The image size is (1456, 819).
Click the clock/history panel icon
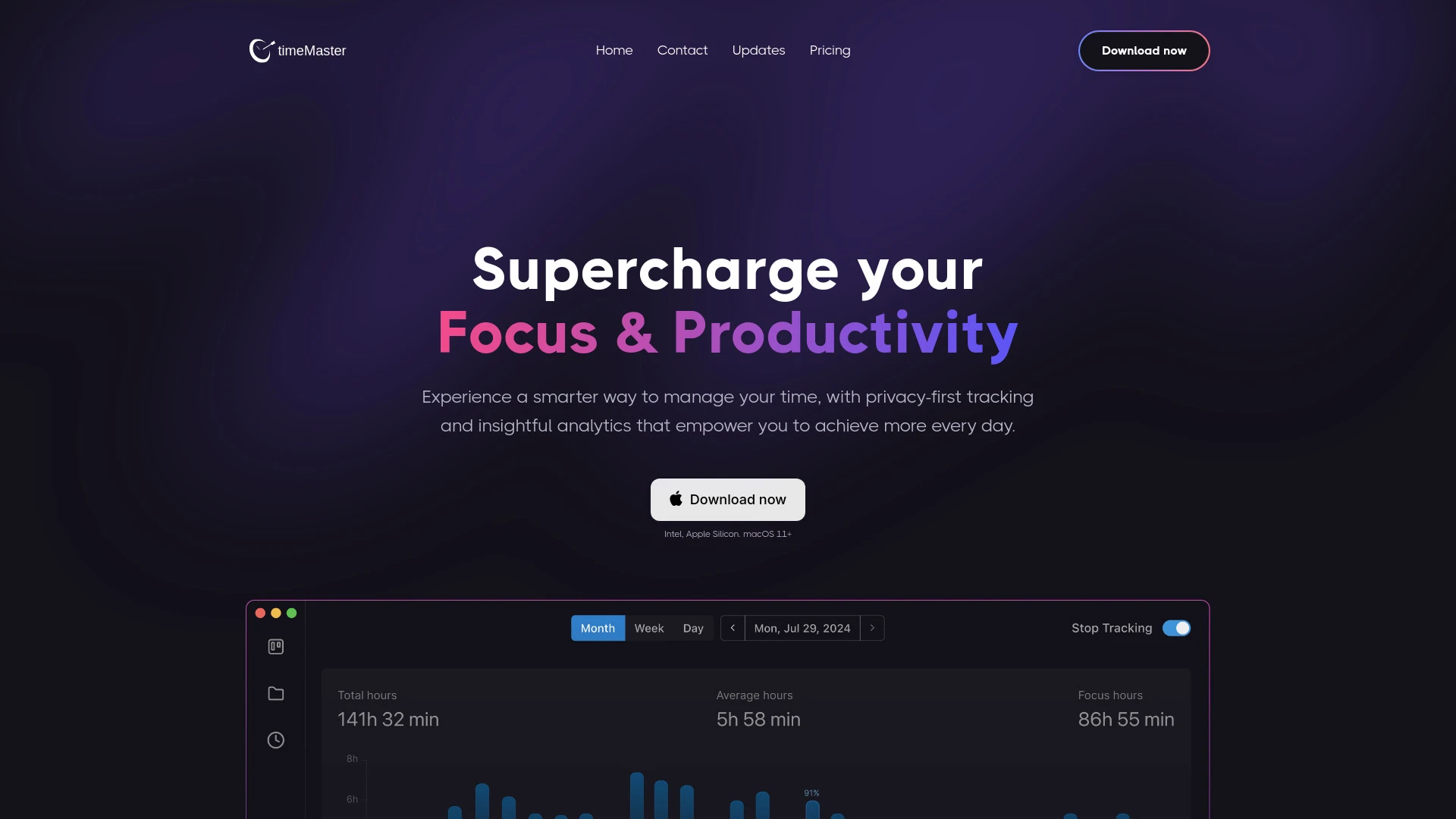coord(276,740)
